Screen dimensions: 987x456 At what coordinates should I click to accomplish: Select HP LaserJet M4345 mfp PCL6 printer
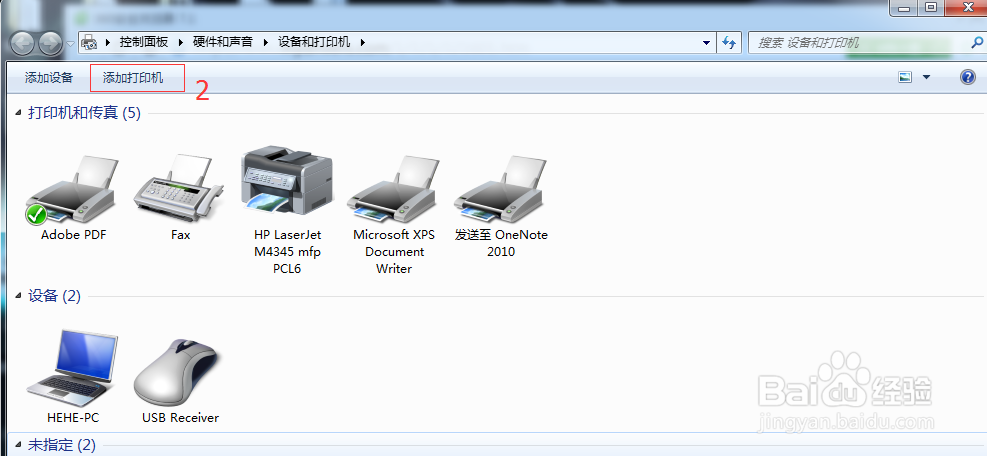click(287, 181)
